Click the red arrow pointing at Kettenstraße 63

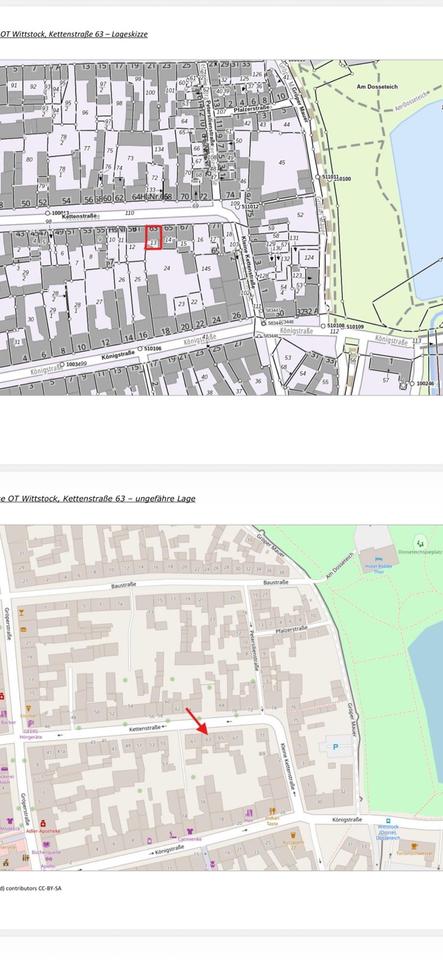(x=197, y=721)
